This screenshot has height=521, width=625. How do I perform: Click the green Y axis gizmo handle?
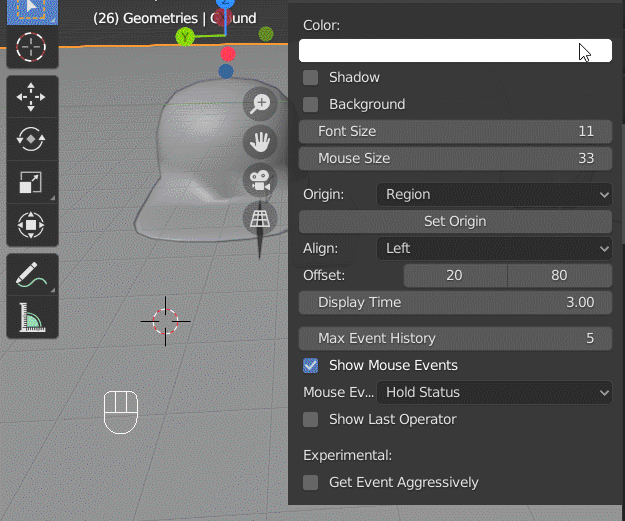(185, 37)
